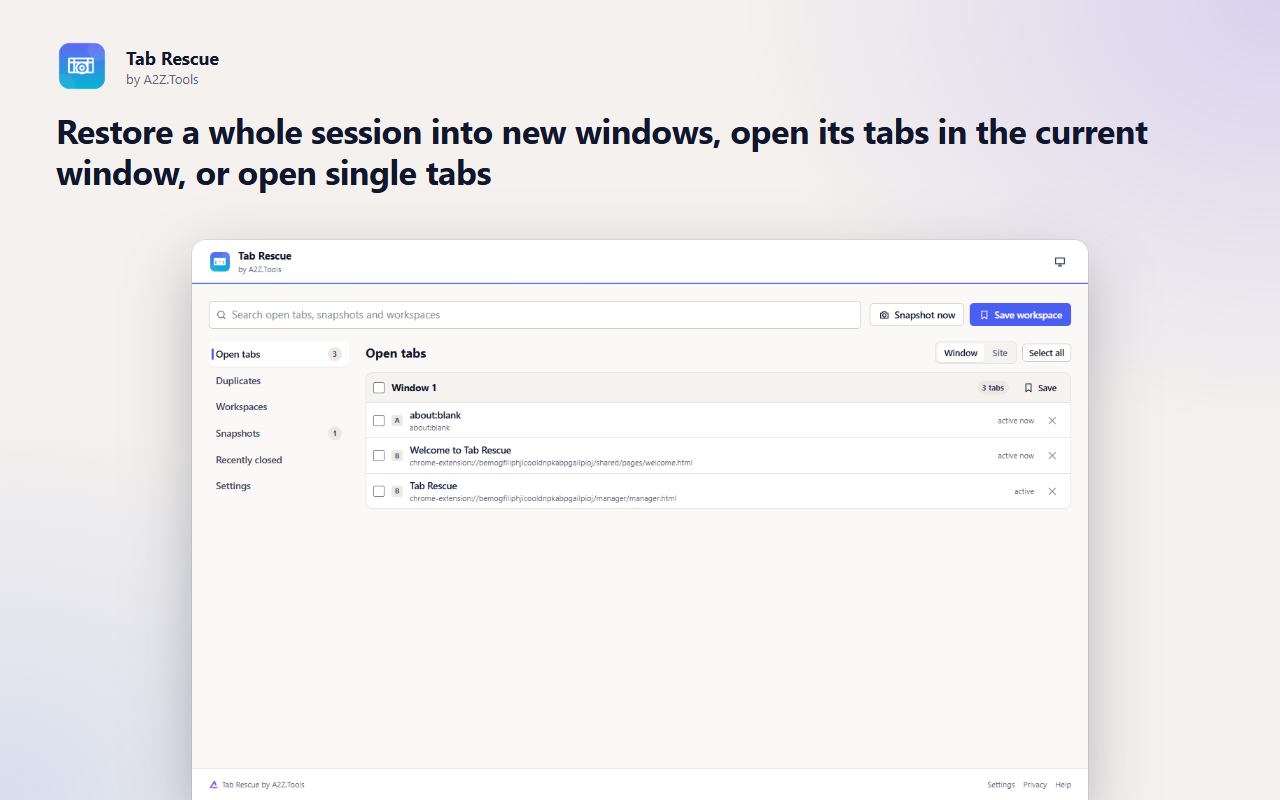Go to Duplicates in sidebar
Image resolution: width=1280 pixels, height=800 pixels.
280,381
